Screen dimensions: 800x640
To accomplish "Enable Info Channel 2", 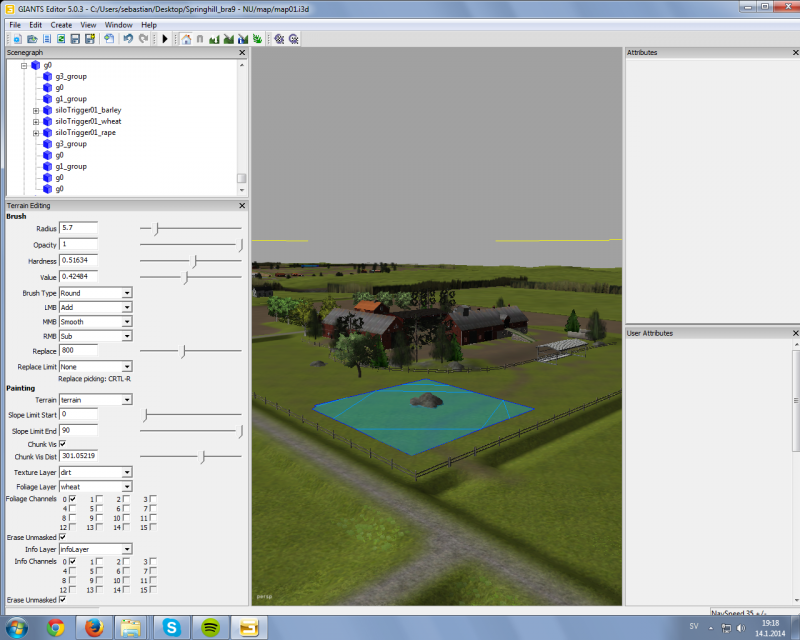I will point(126,561).
